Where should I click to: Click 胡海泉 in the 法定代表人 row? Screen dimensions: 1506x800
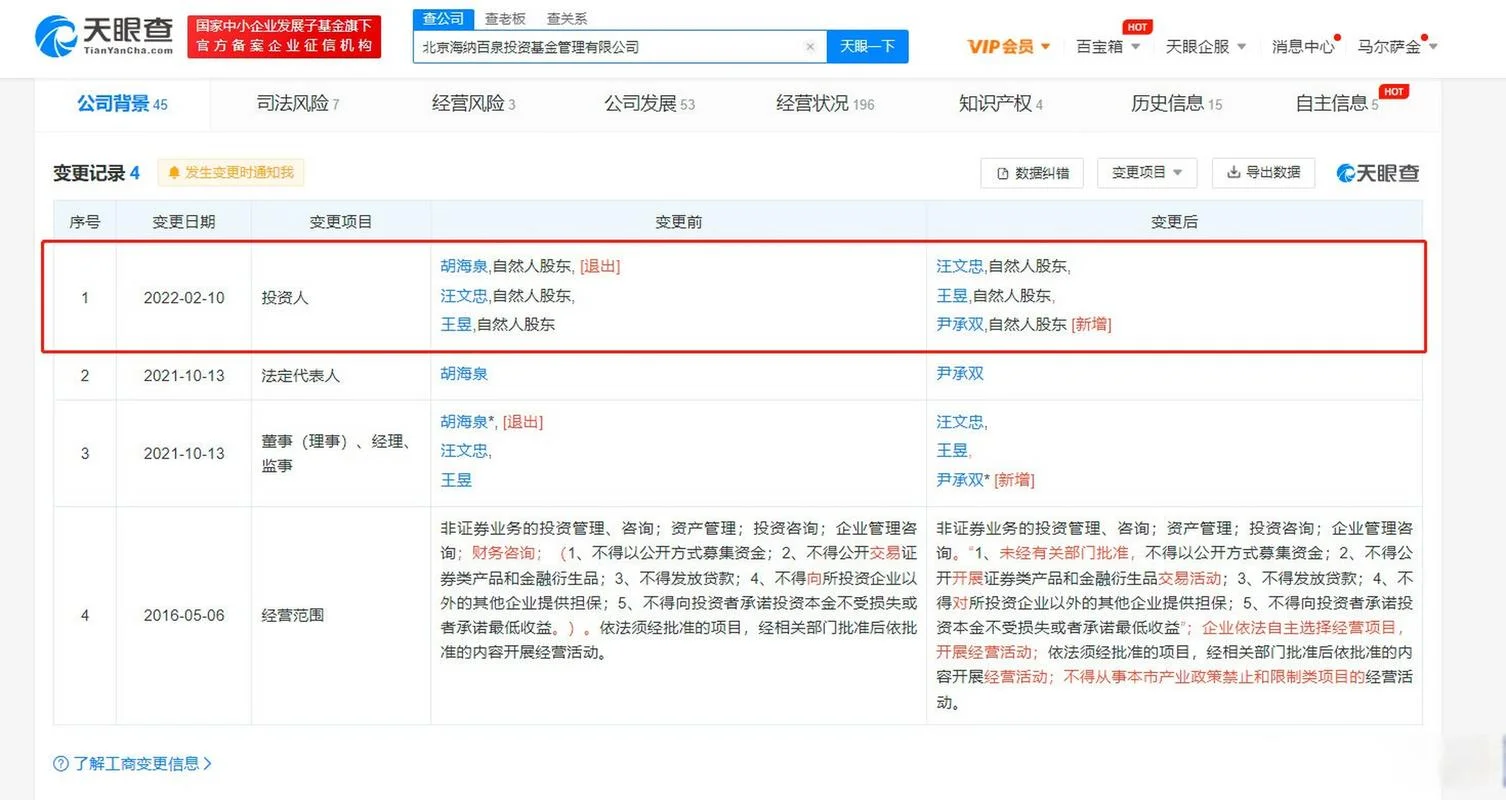pos(464,373)
